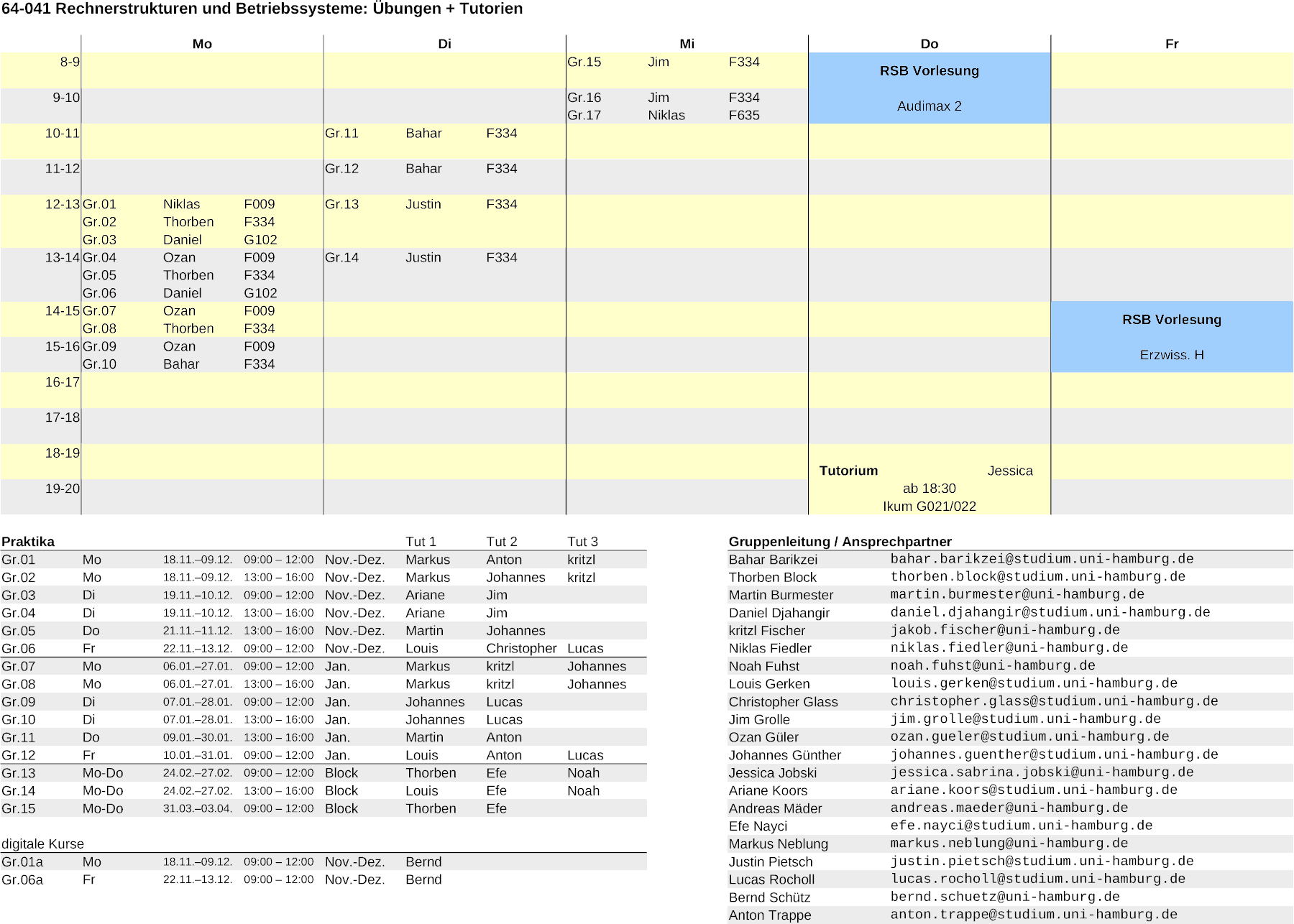Select the 'Mi' column header
The width and height of the screenshot is (1294, 924).
click(687, 44)
